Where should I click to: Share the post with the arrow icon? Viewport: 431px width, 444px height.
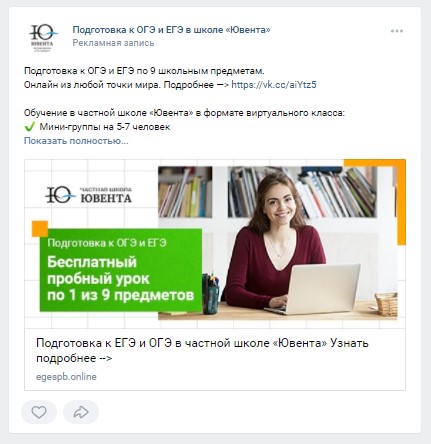[81, 412]
